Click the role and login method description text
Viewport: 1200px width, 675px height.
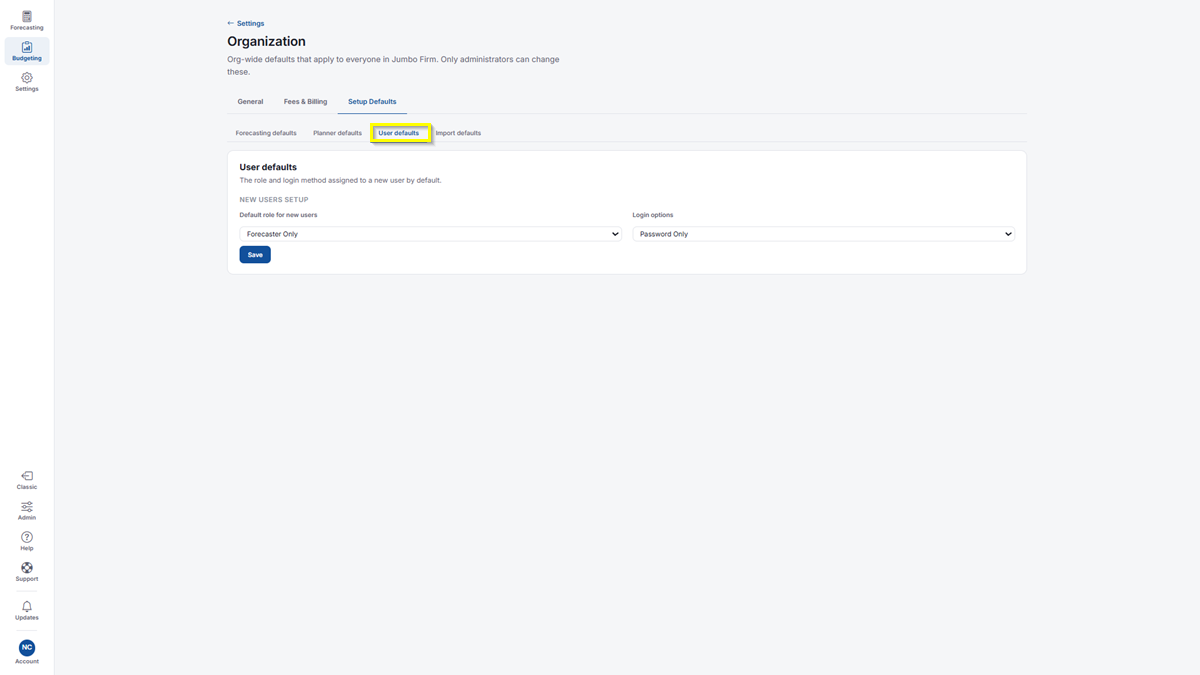[341, 181]
